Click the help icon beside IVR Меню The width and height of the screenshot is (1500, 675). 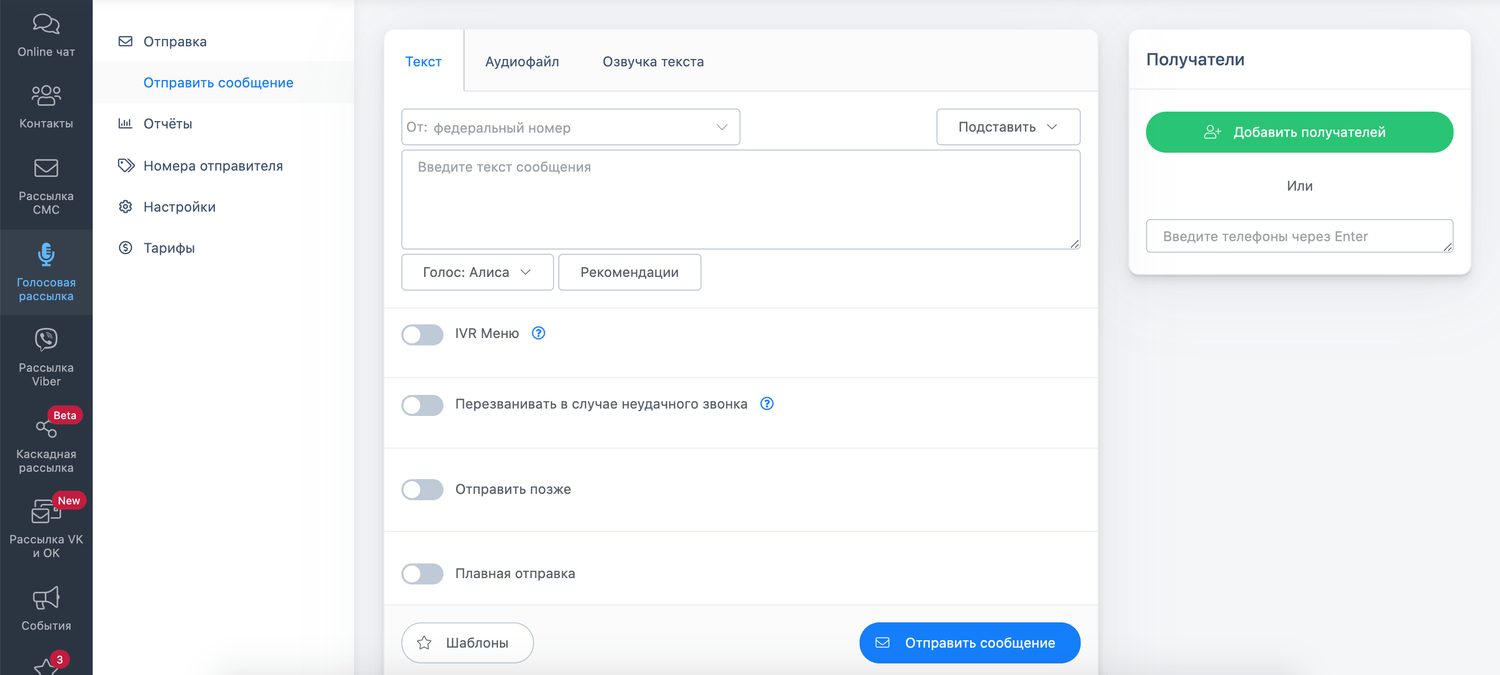(x=538, y=334)
